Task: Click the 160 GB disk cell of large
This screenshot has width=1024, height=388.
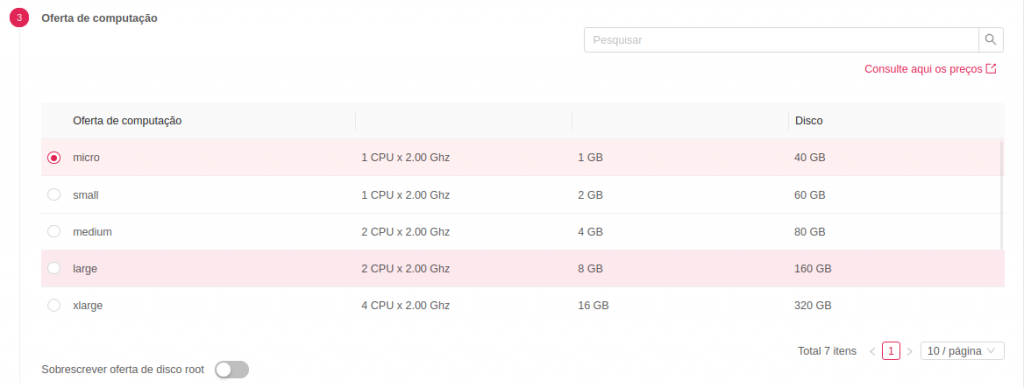Action: (x=813, y=268)
